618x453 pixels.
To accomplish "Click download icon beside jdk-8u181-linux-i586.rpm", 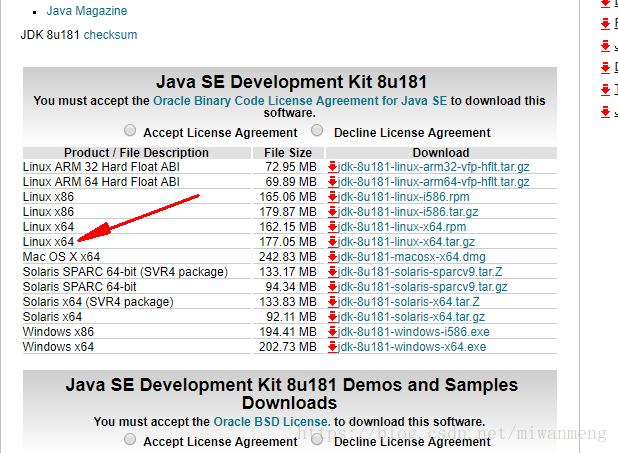I will 332,197.
